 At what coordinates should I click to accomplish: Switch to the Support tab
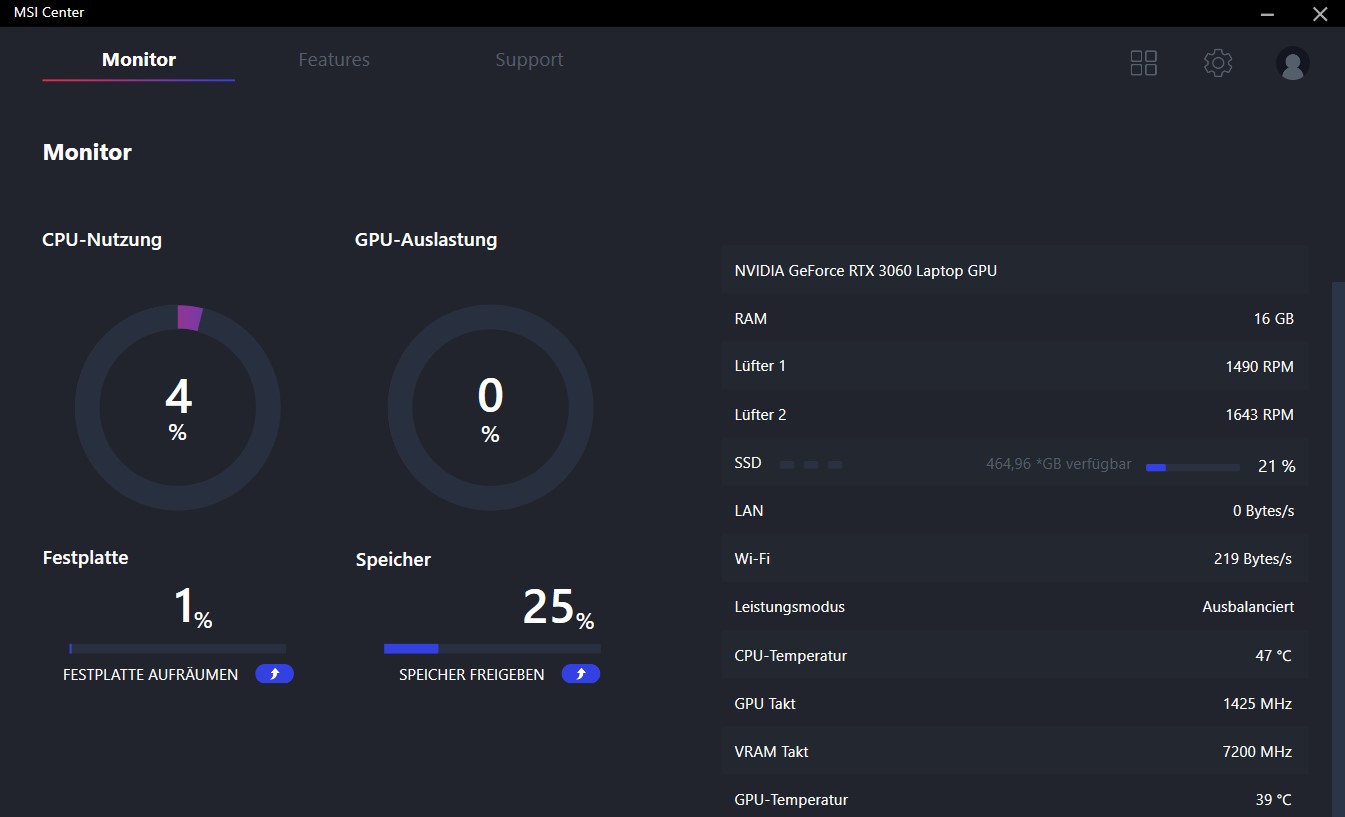[x=529, y=60]
